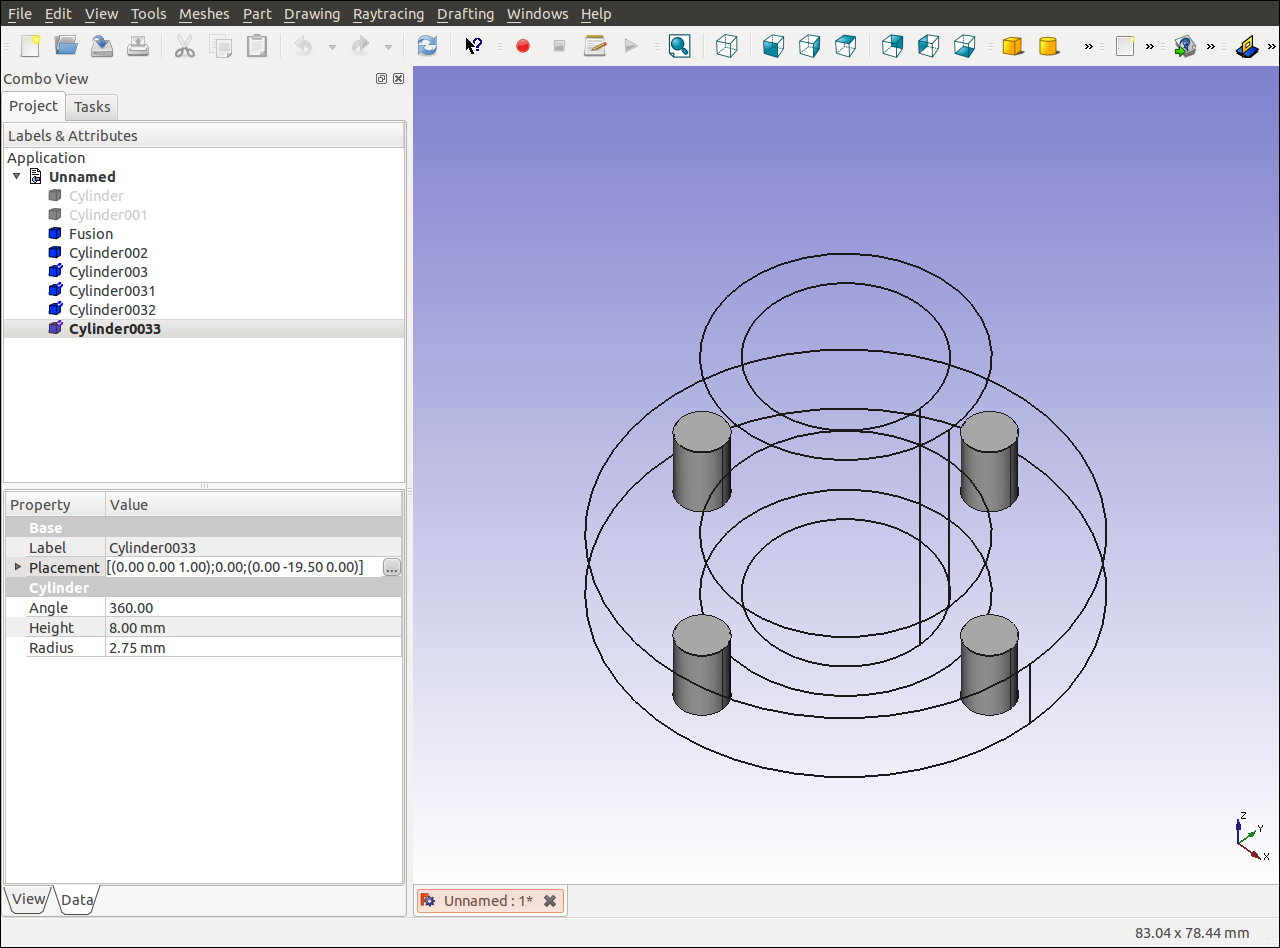Save the document via the Save icon
The height and width of the screenshot is (948, 1280).
(x=102, y=46)
